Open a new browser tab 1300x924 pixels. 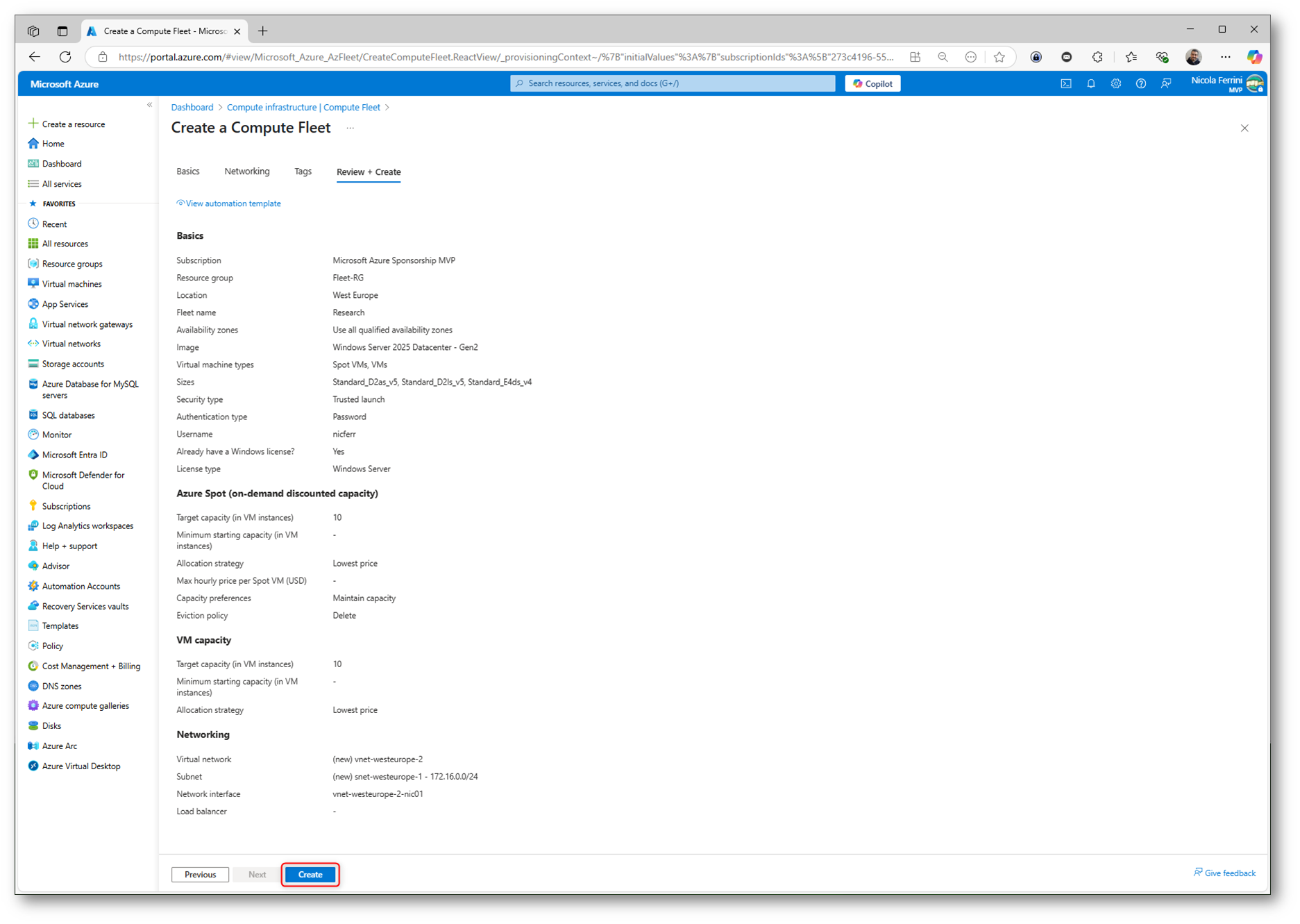click(x=262, y=31)
